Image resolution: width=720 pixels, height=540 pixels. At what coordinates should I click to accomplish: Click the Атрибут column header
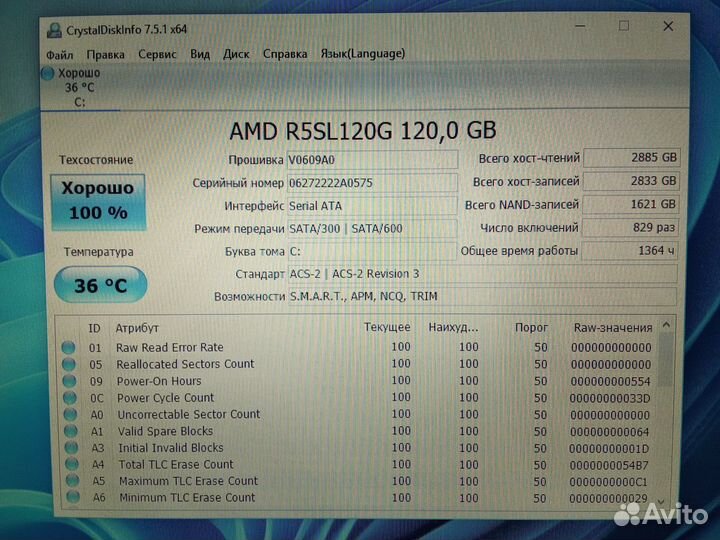pos(137,328)
